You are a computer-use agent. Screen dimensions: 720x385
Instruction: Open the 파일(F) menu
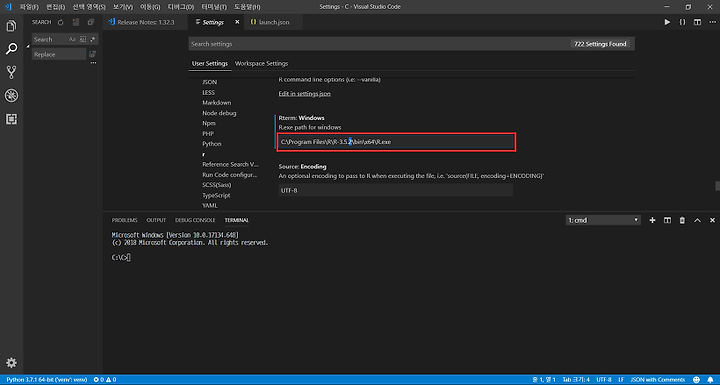coord(29,7)
